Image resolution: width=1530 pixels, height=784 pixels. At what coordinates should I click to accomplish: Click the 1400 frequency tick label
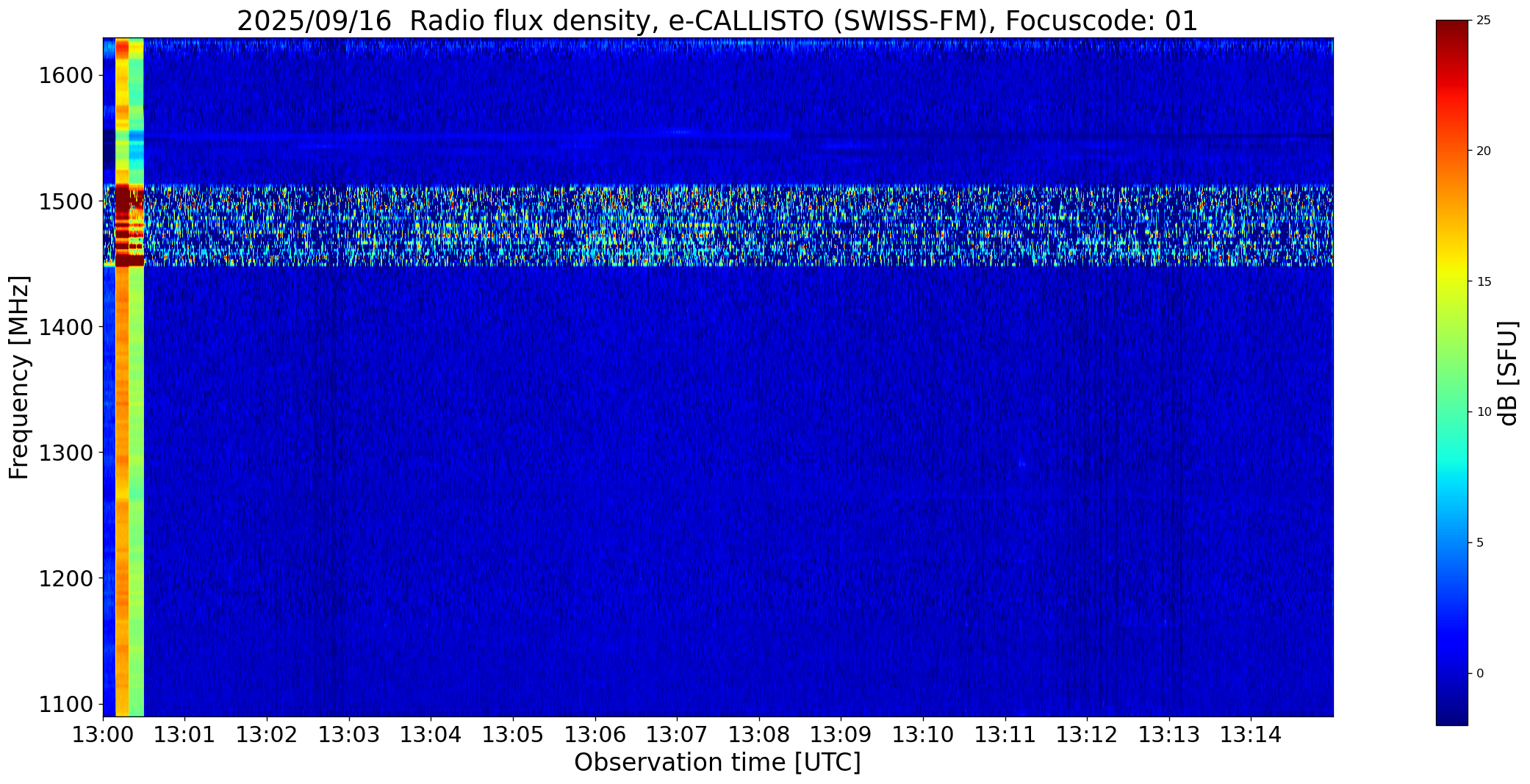pyautogui.click(x=65, y=327)
